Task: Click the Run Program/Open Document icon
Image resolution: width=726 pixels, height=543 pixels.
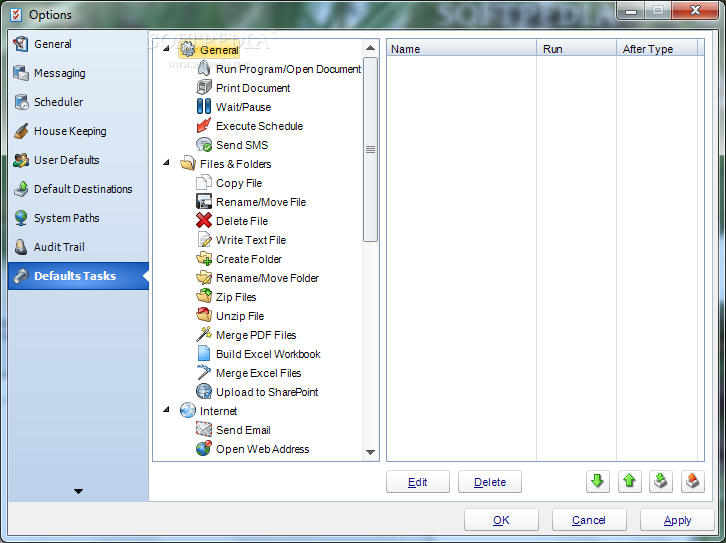Action: (204, 69)
